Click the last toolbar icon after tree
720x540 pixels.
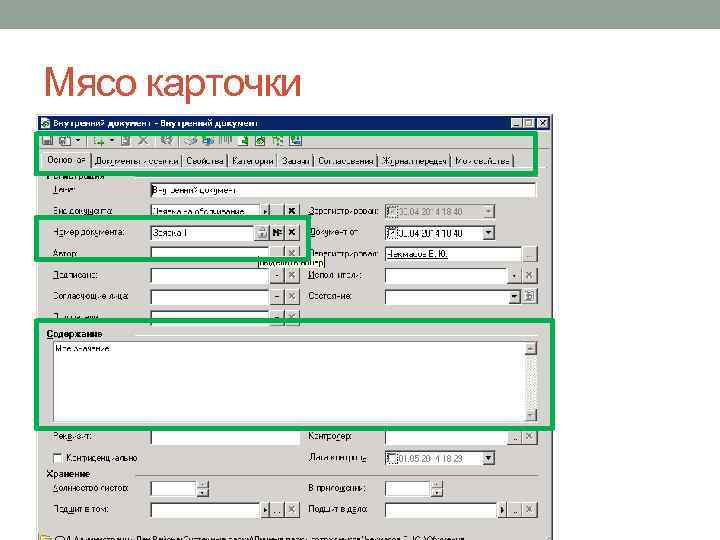pos(295,141)
